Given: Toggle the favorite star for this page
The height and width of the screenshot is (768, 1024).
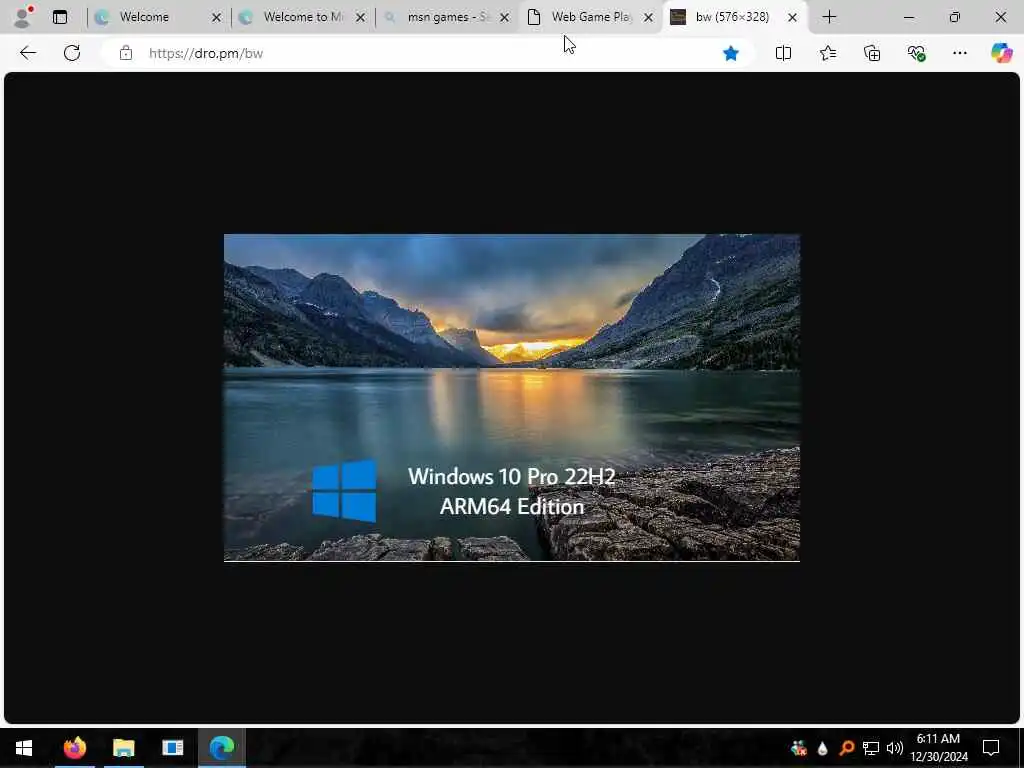Looking at the screenshot, I should click(x=731, y=53).
